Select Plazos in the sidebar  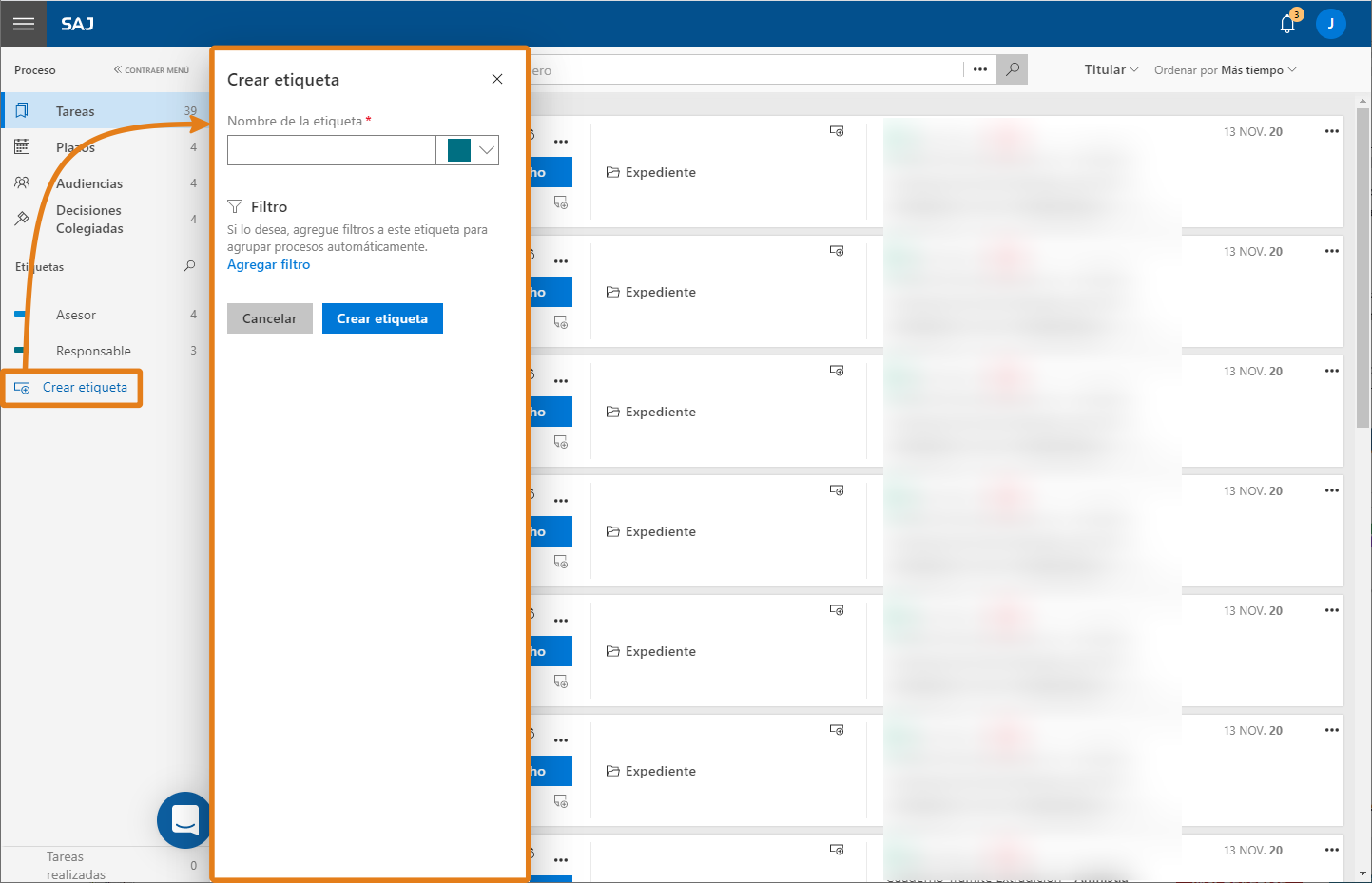click(x=106, y=147)
